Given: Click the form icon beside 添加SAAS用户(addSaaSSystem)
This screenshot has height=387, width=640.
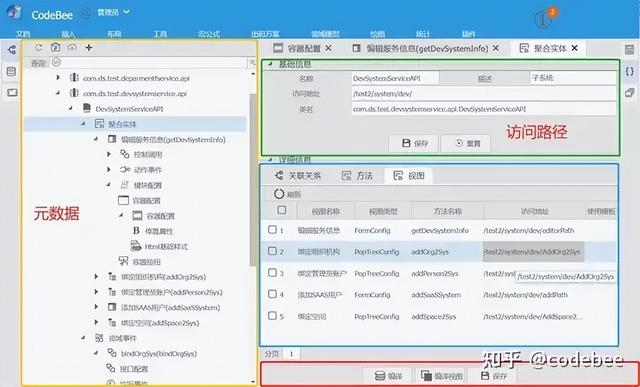Looking at the screenshot, I should coord(112,307).
